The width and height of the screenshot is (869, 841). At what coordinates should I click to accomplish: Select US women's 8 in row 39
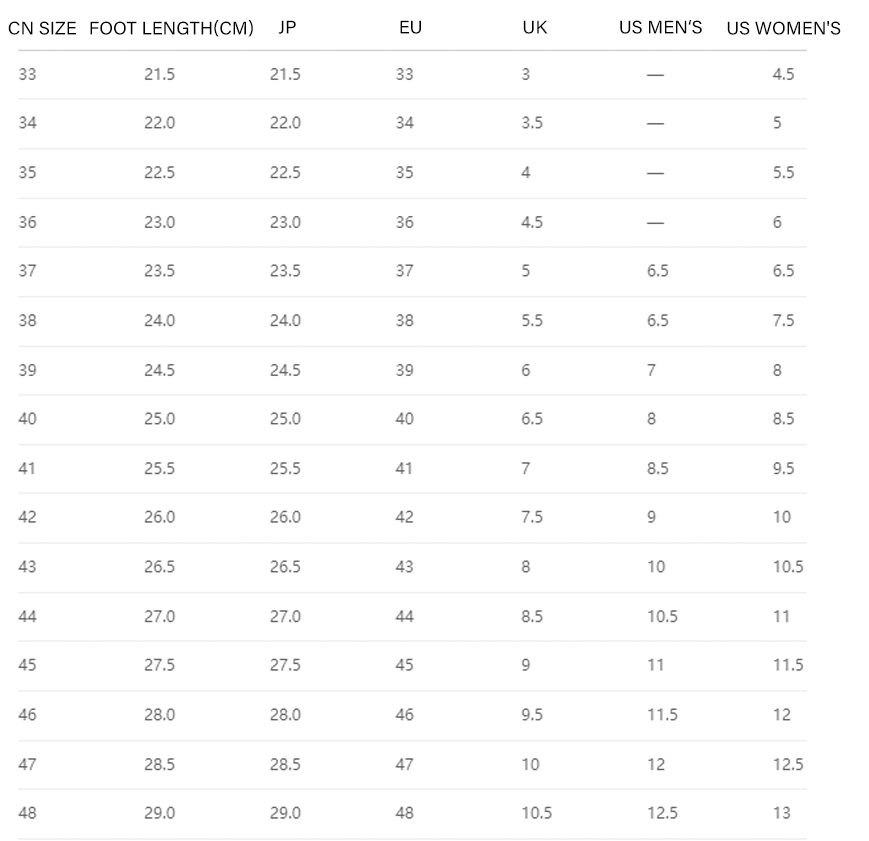[x=777, y=370]
